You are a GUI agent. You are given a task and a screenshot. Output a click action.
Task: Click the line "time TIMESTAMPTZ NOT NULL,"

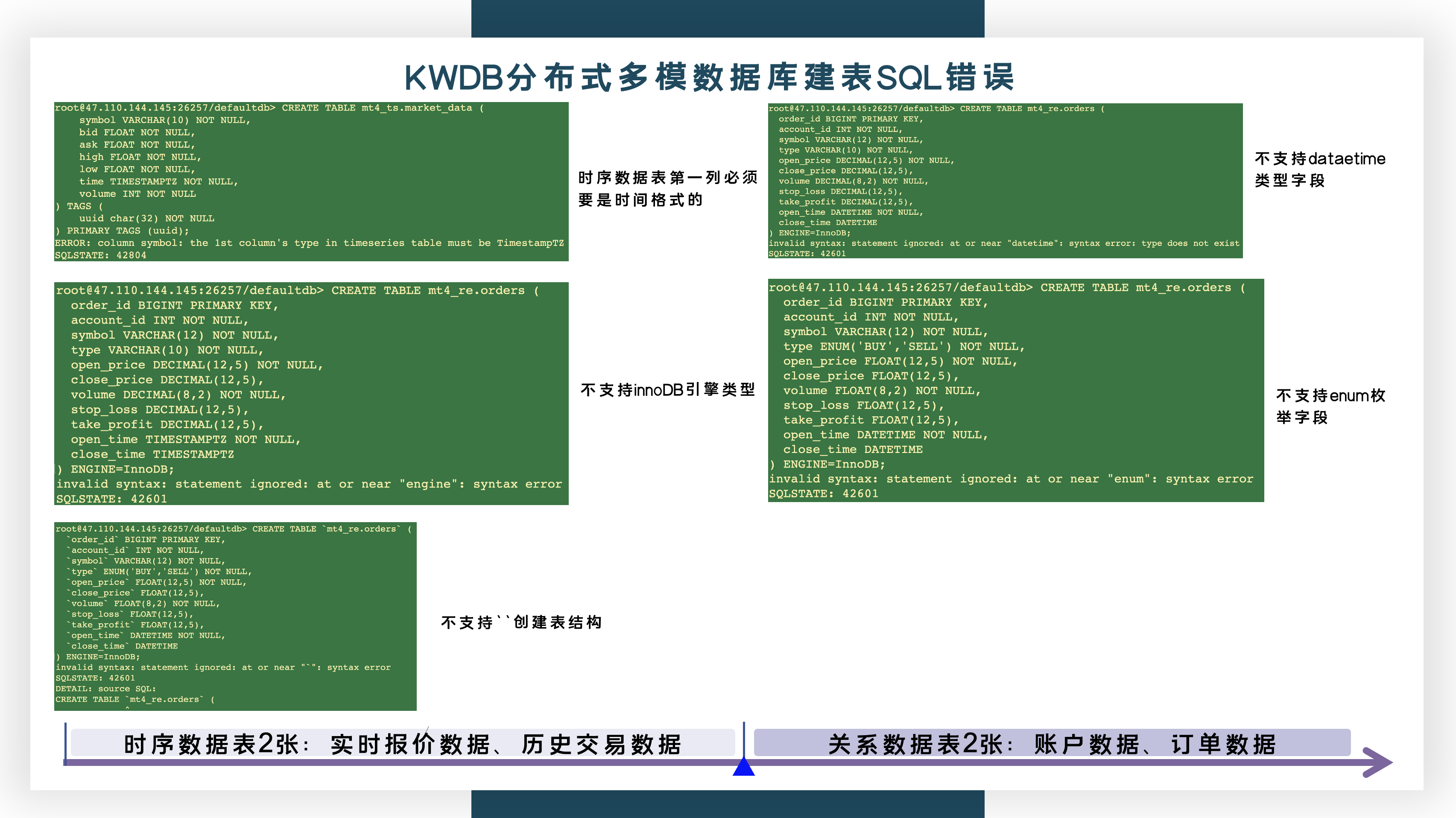(158, 181)
